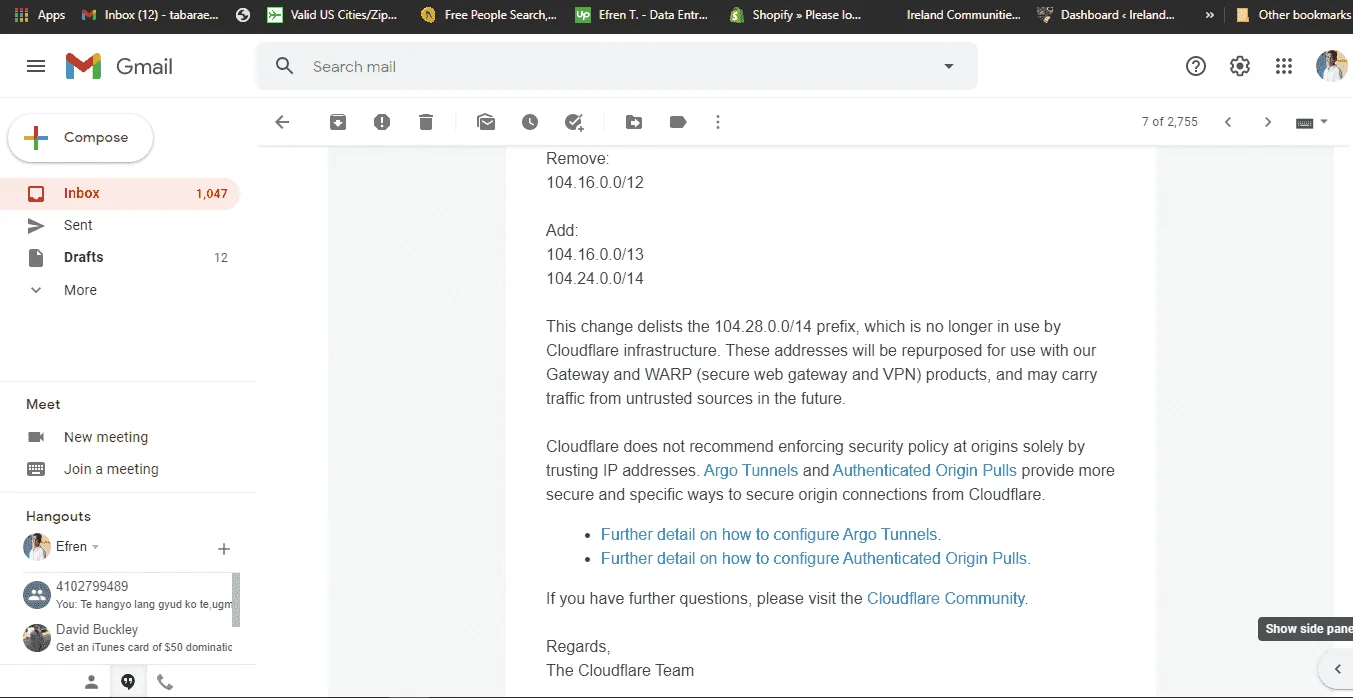Open the Authenticated Origin Pulls link

925,470
